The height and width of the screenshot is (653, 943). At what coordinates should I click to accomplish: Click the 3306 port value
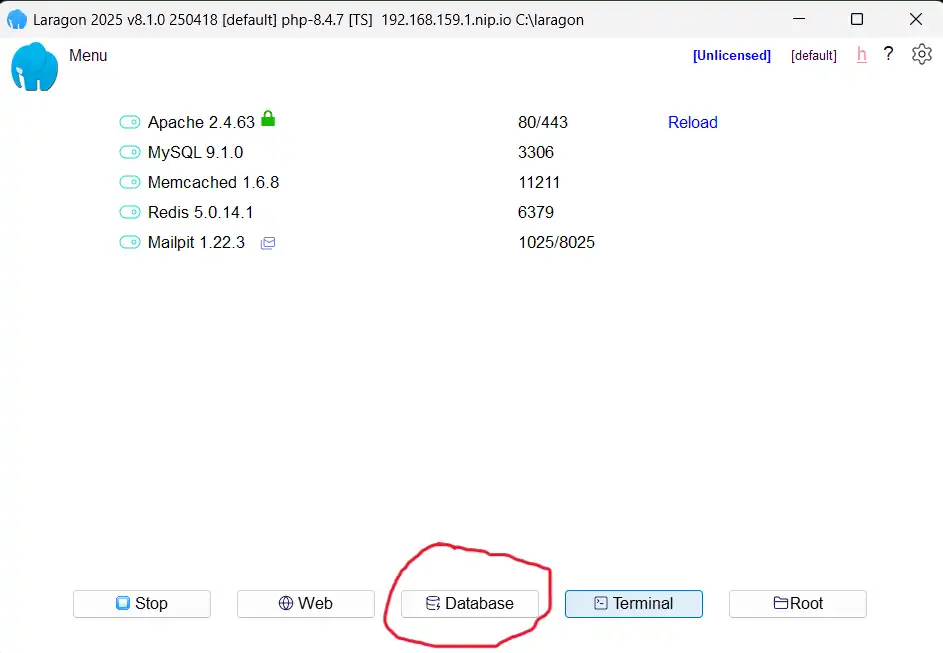(535, 152)
